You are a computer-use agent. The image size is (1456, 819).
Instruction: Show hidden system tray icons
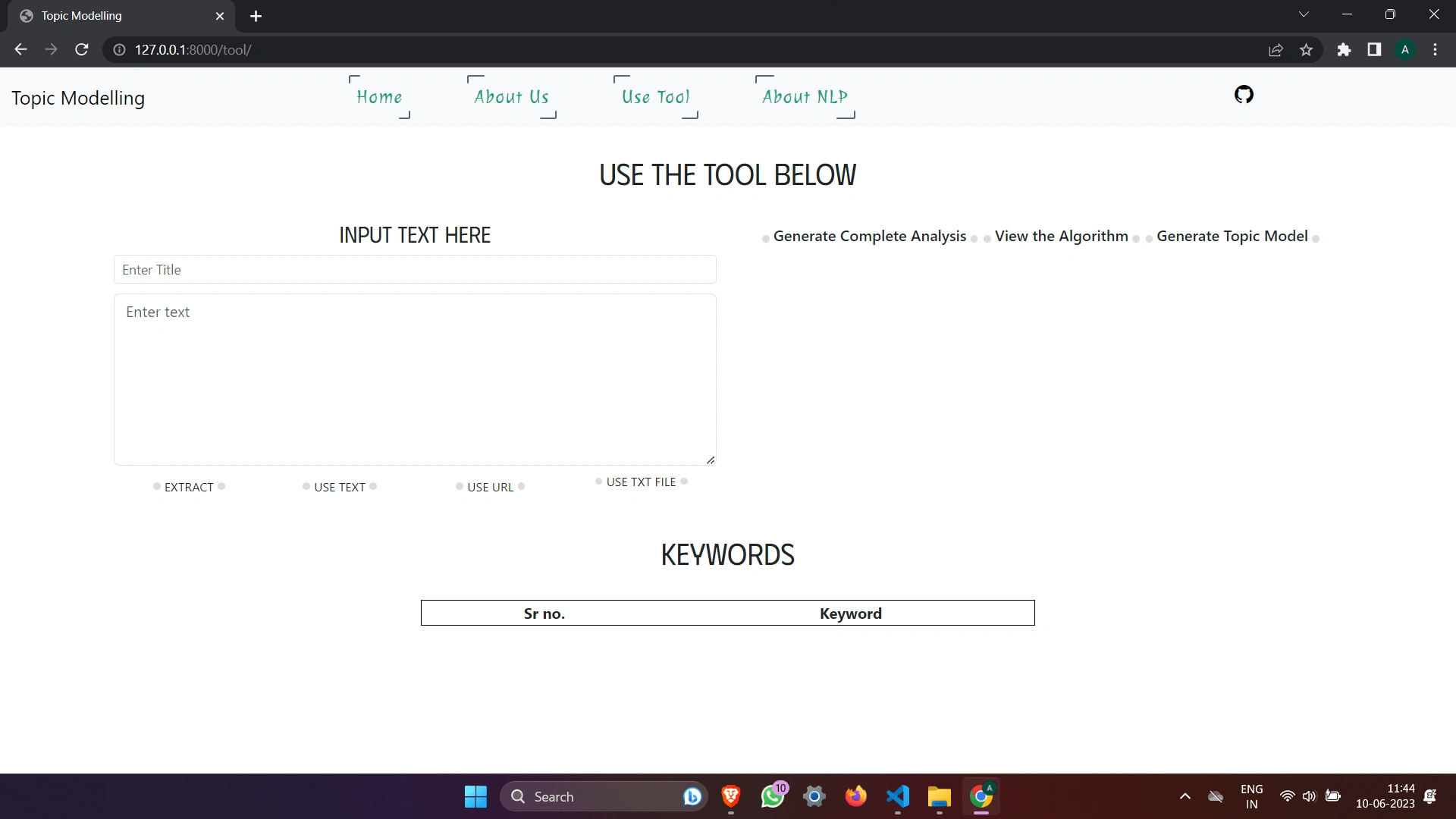point(1185,796)
